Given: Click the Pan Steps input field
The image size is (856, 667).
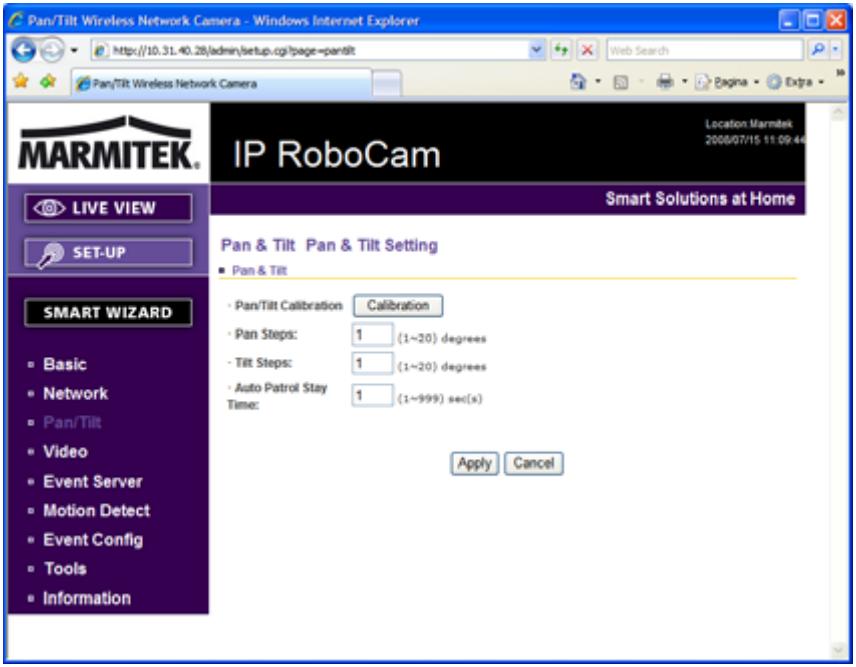Looking at the screenshot, I should pyautogui.click(x=372, y=335).
